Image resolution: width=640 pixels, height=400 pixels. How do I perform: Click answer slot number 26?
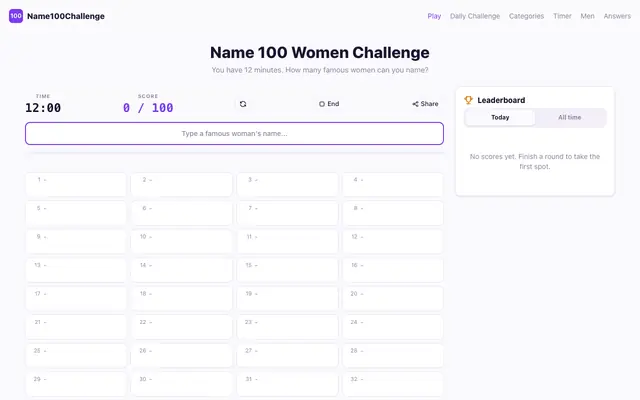182,356
